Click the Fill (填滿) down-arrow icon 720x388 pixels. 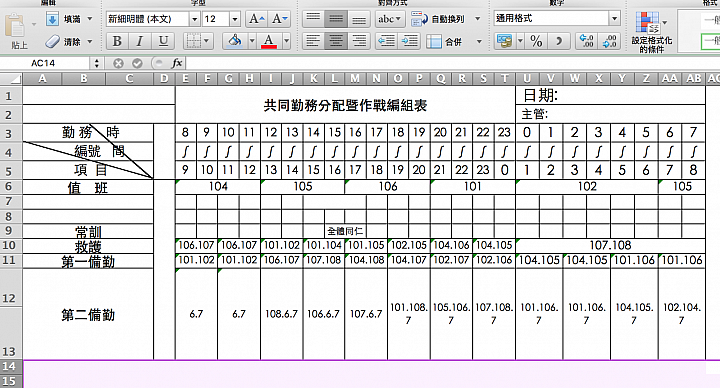pyautogui.click(x=52, y=19)
